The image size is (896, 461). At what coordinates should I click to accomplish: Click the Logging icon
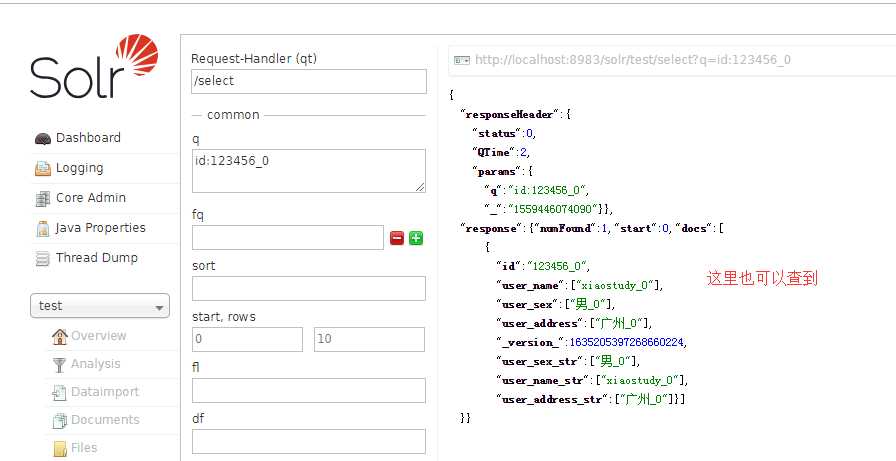[x=43, y=169]
